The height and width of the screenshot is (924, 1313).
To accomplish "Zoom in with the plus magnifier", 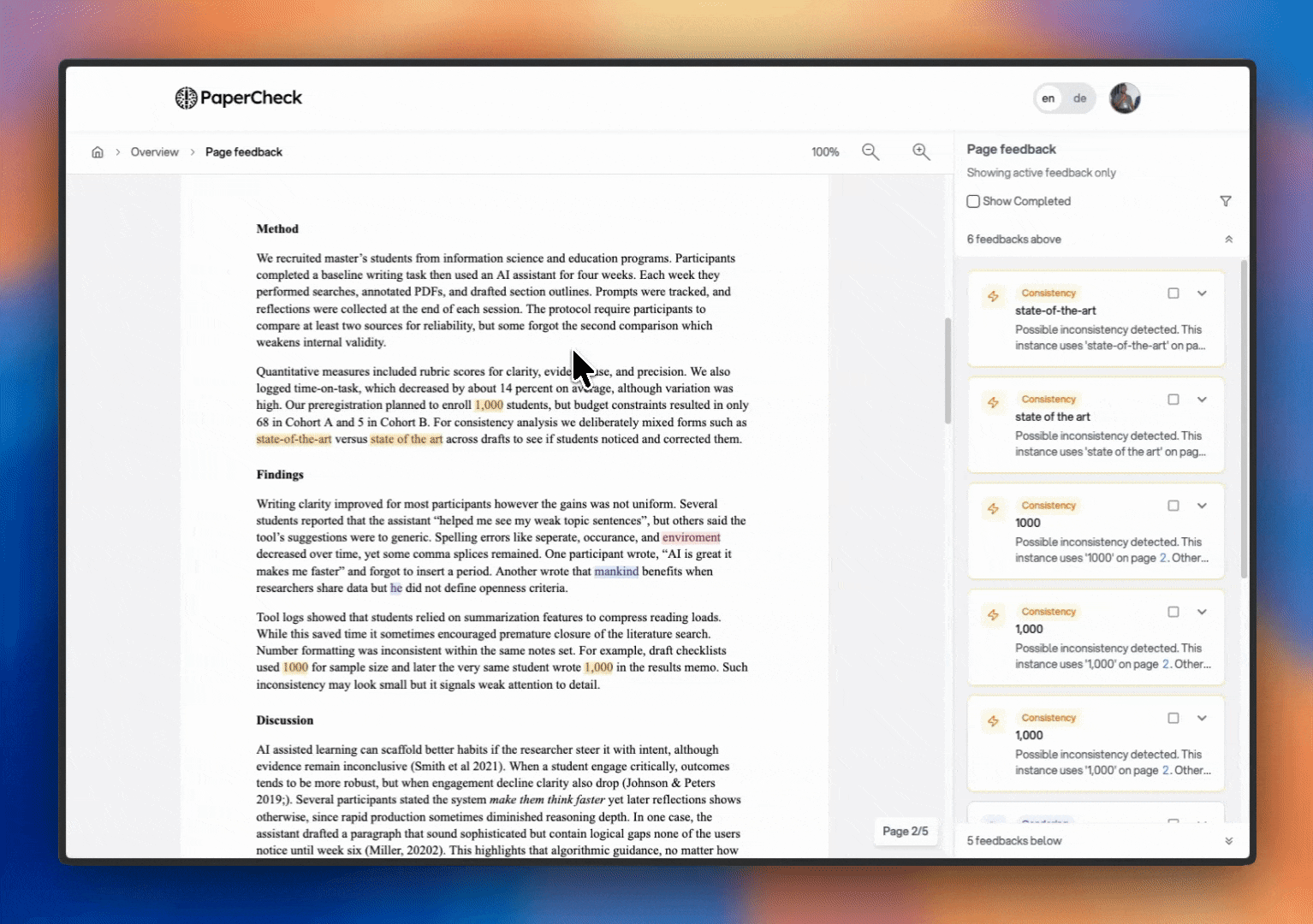I will coord(921,152).
